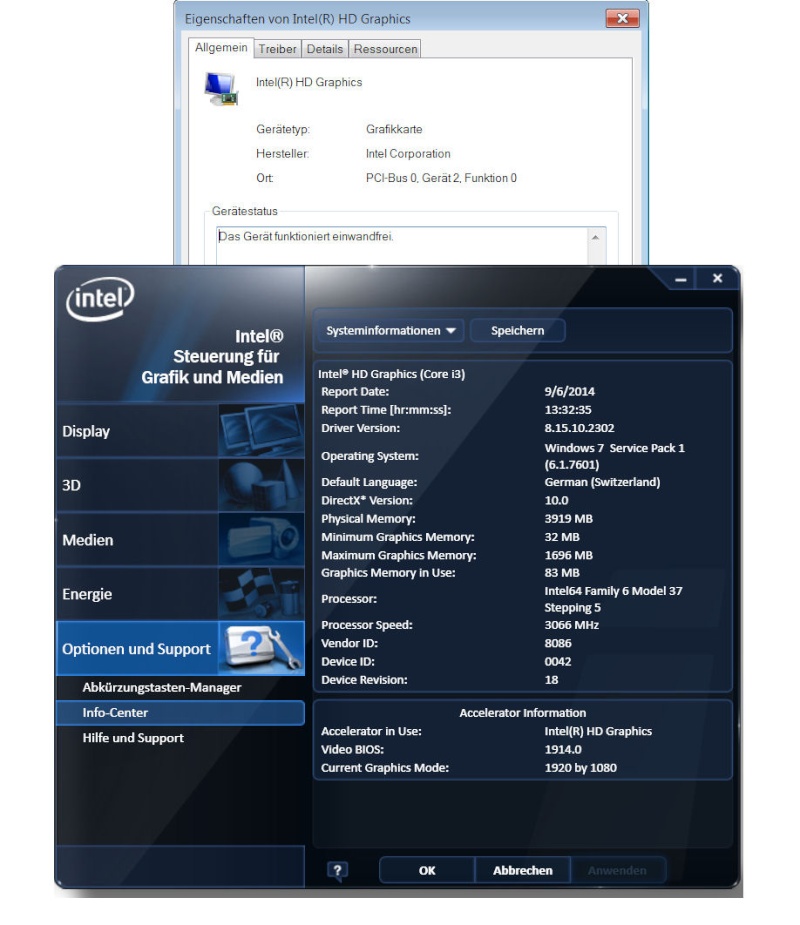Select Optionen und Support section

click(x=180, y=648)
